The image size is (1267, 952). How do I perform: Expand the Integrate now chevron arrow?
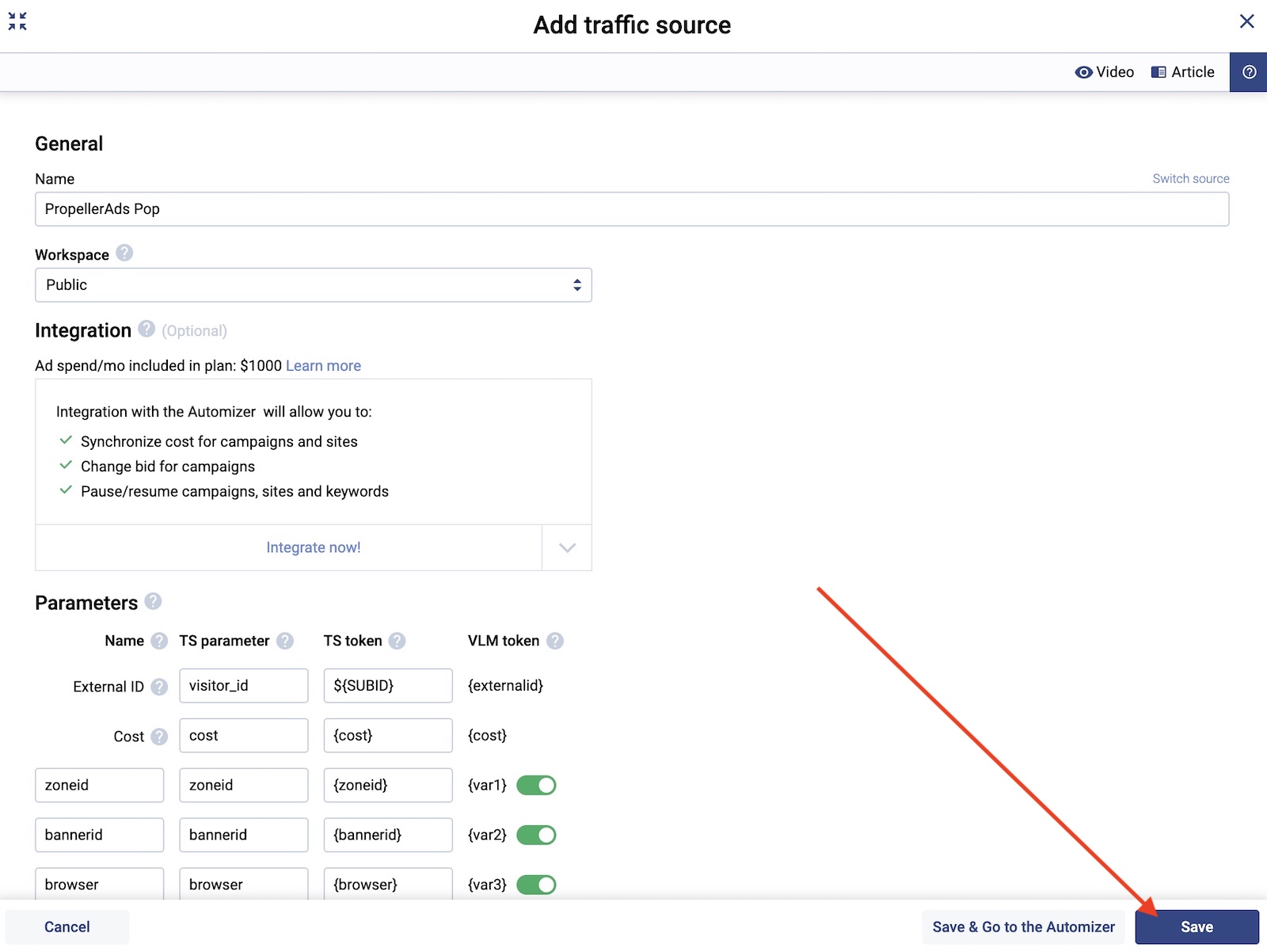pos(567,547)
